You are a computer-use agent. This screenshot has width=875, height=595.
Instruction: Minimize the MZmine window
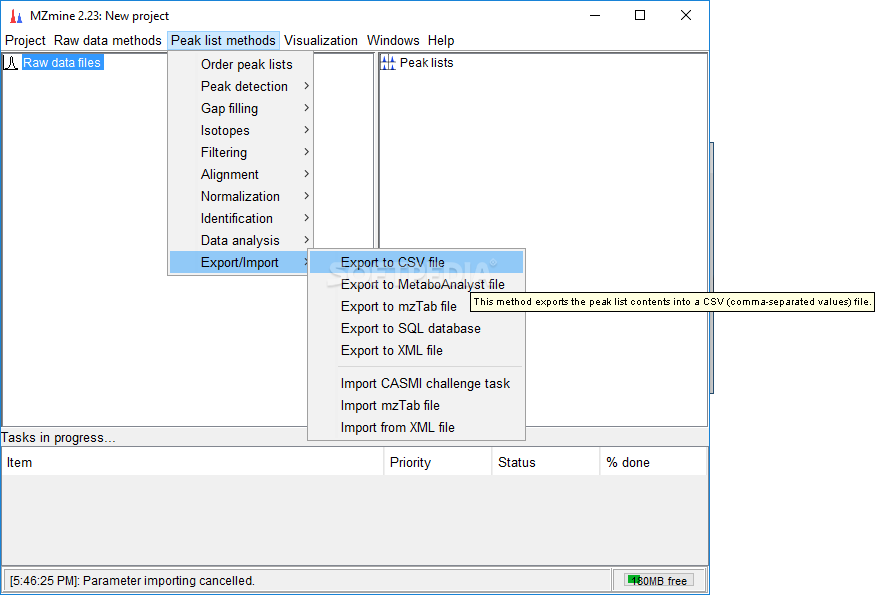click(595, 16)
